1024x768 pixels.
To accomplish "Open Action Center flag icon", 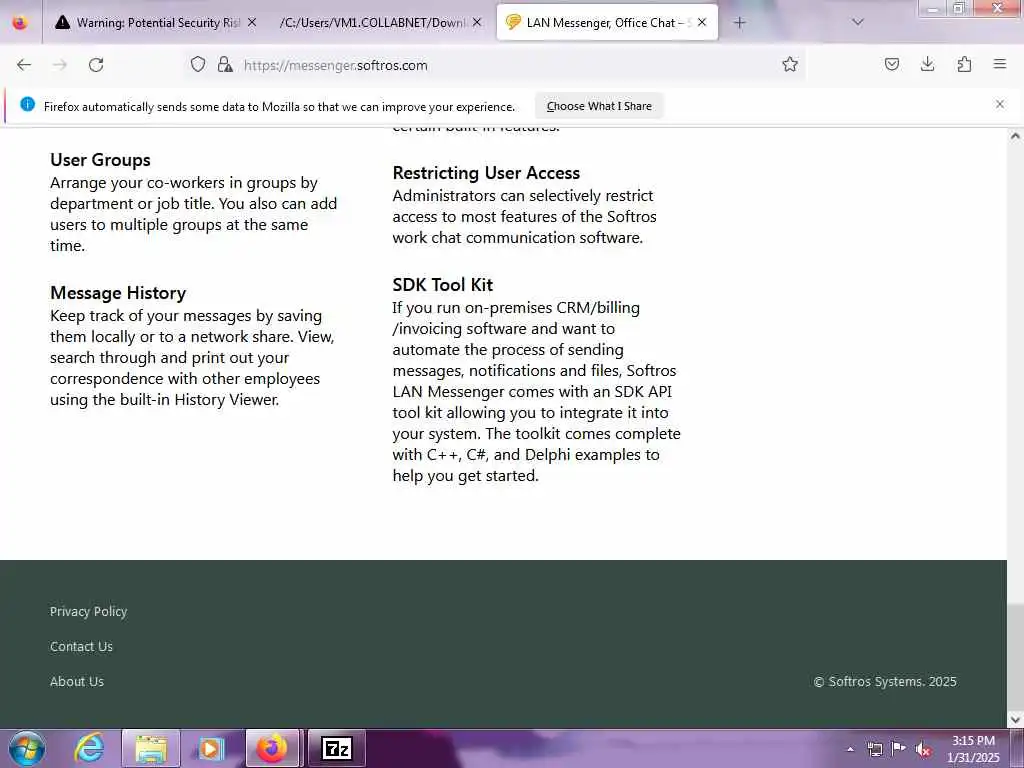I will click(899, 749).
